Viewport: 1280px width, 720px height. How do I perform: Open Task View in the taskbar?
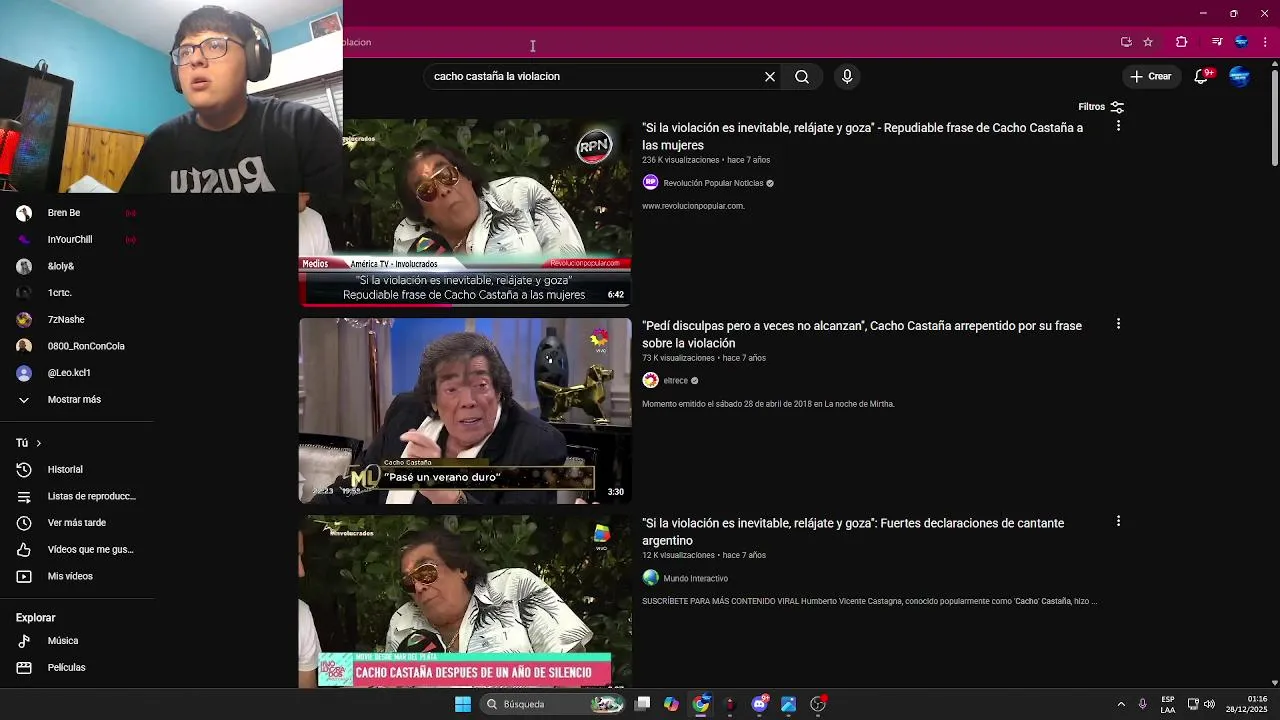[x=643, y=704]
